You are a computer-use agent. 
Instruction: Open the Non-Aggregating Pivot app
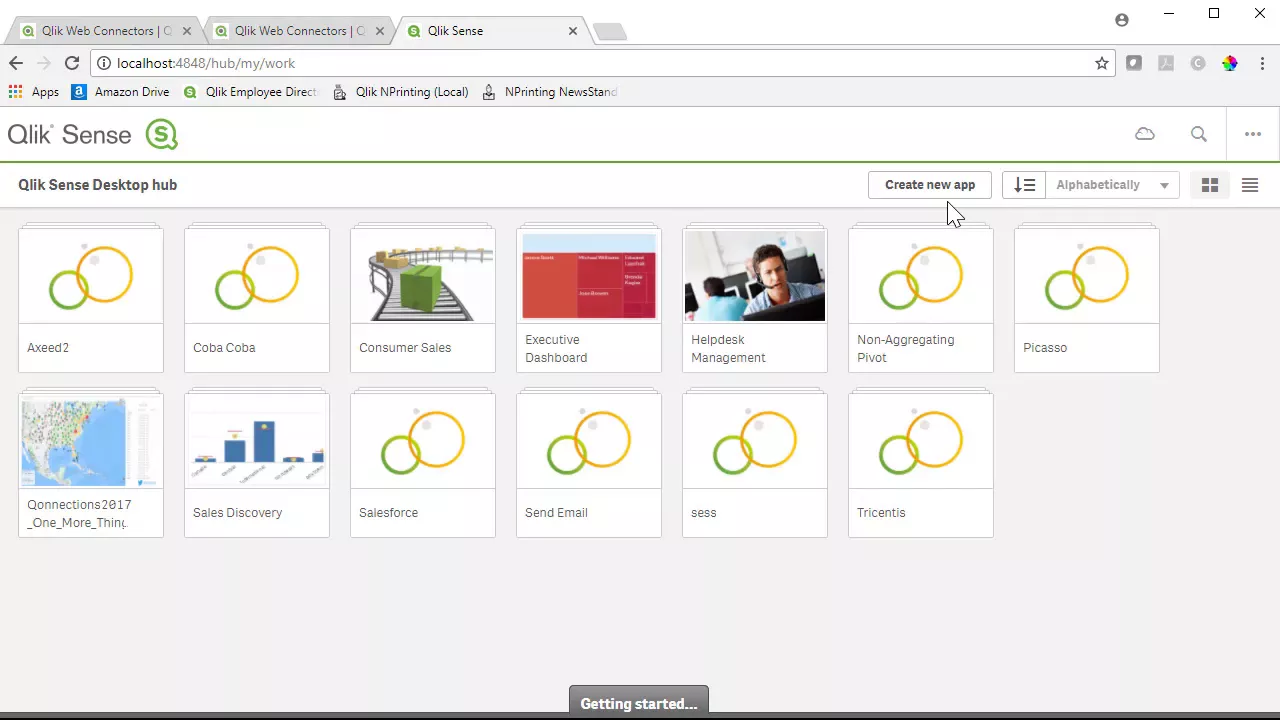coord(921,300)
